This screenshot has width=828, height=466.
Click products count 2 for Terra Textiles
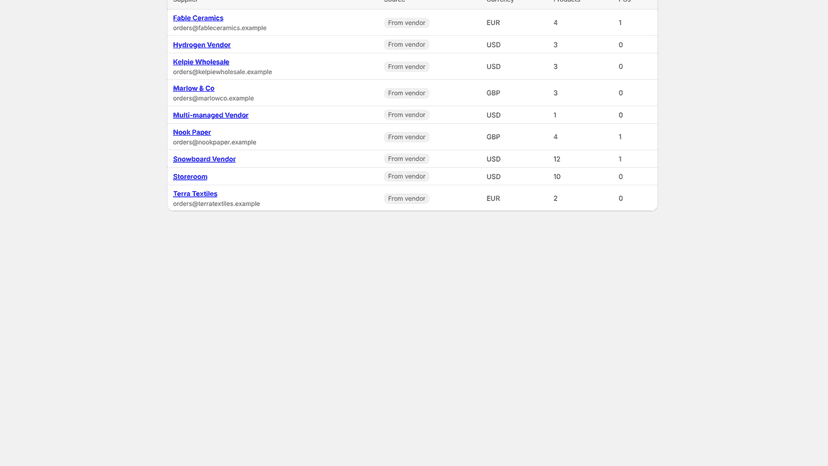click(x=555, y=199)
